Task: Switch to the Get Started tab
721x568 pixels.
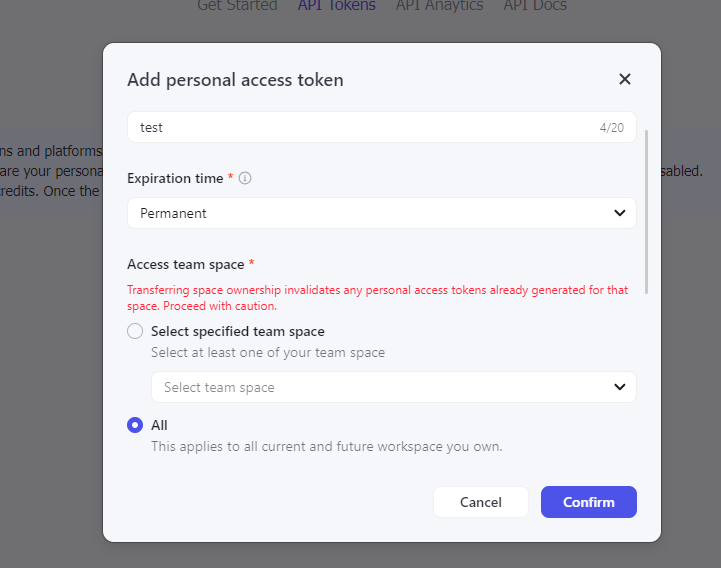Action: [x=237, y=6]
